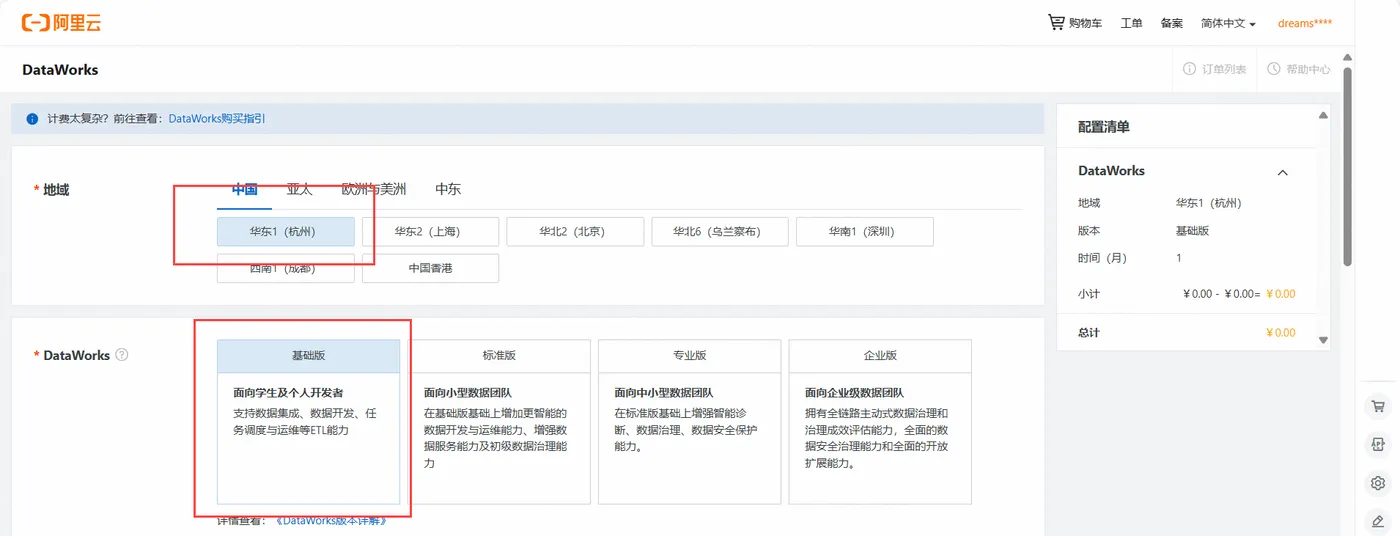Open the help center clock icon

click(1274, 69)
